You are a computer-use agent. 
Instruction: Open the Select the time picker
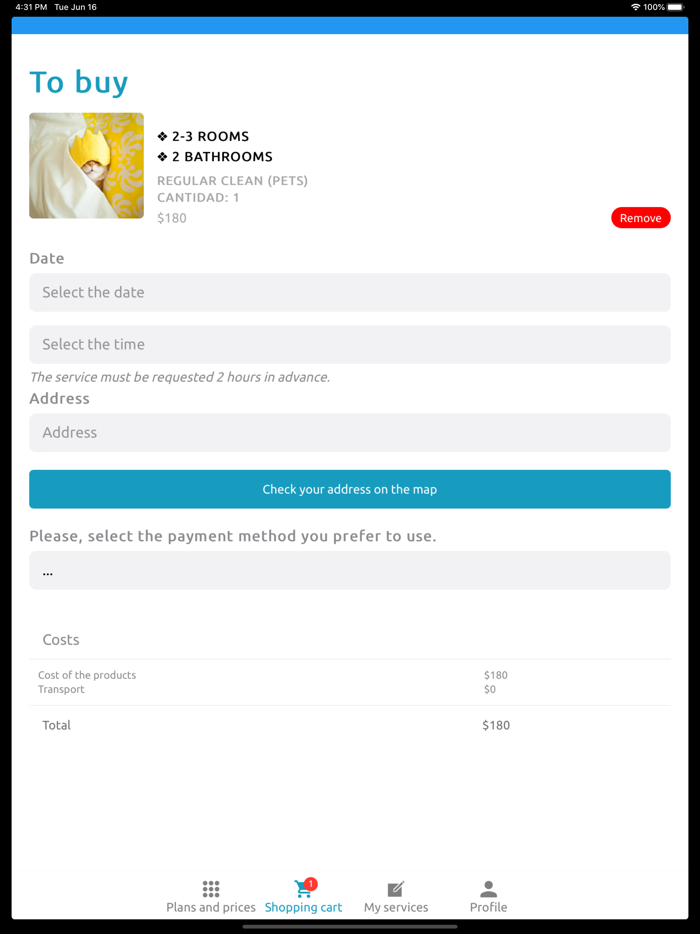click(350, 344)
